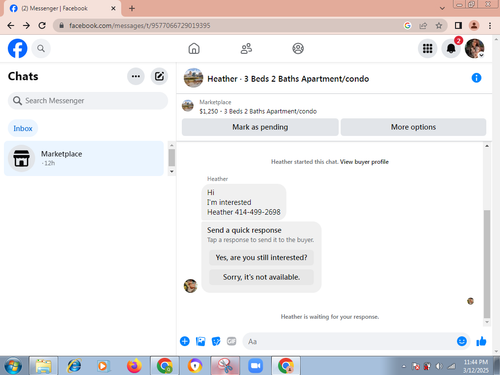Go to the Home icon
The image size is (500, 375).
194,49
